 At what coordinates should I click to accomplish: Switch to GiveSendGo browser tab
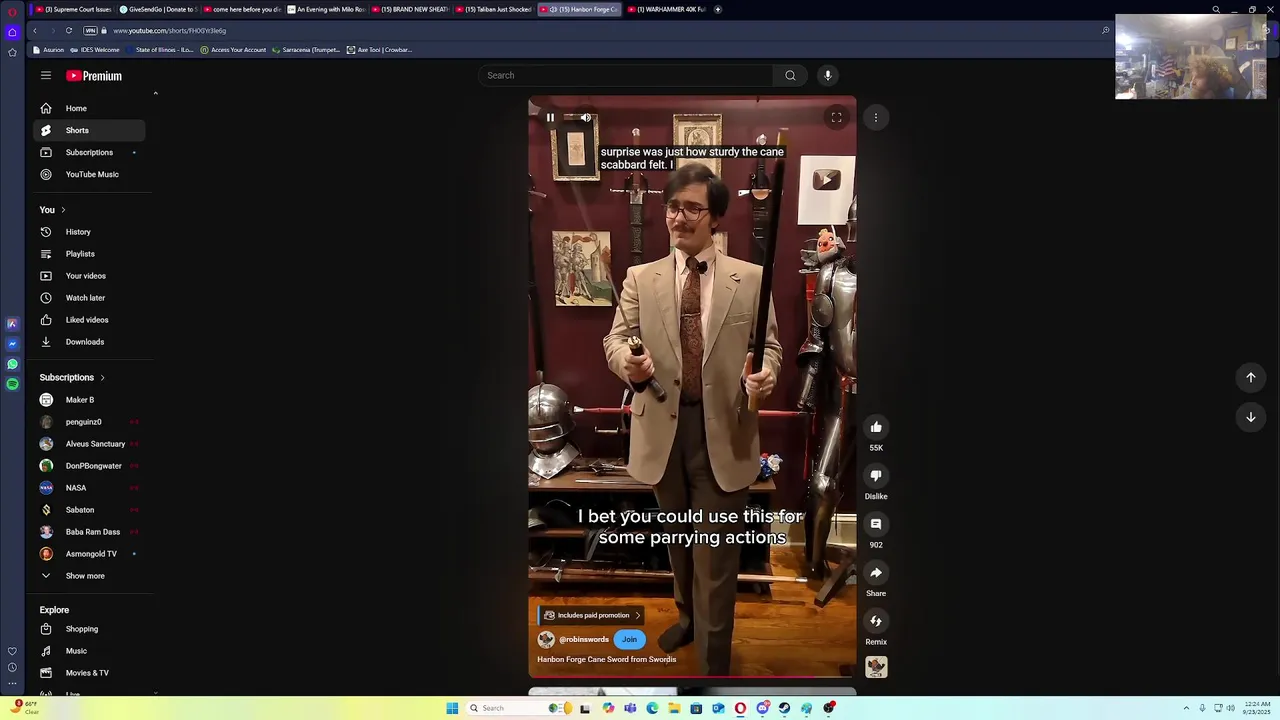click(x=158, y=9)
